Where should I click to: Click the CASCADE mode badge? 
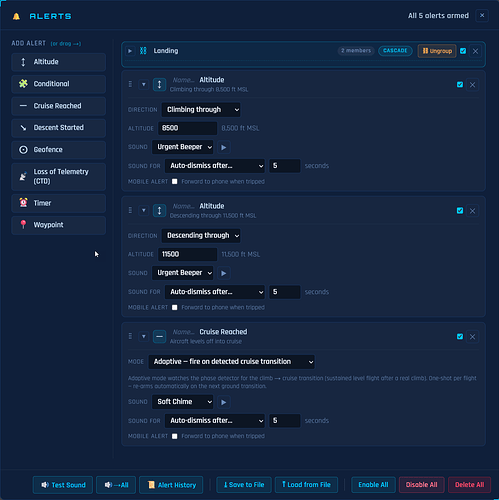pyautogui.click(x=395, y=51)
